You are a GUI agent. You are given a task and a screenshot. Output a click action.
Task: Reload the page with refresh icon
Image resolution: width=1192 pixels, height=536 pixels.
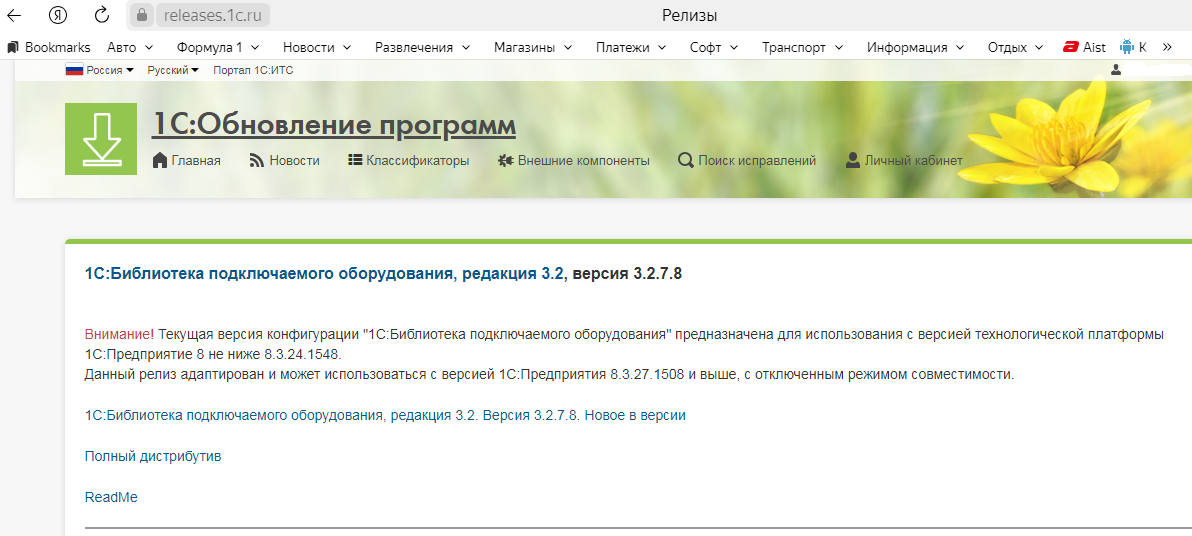point(102,15)
